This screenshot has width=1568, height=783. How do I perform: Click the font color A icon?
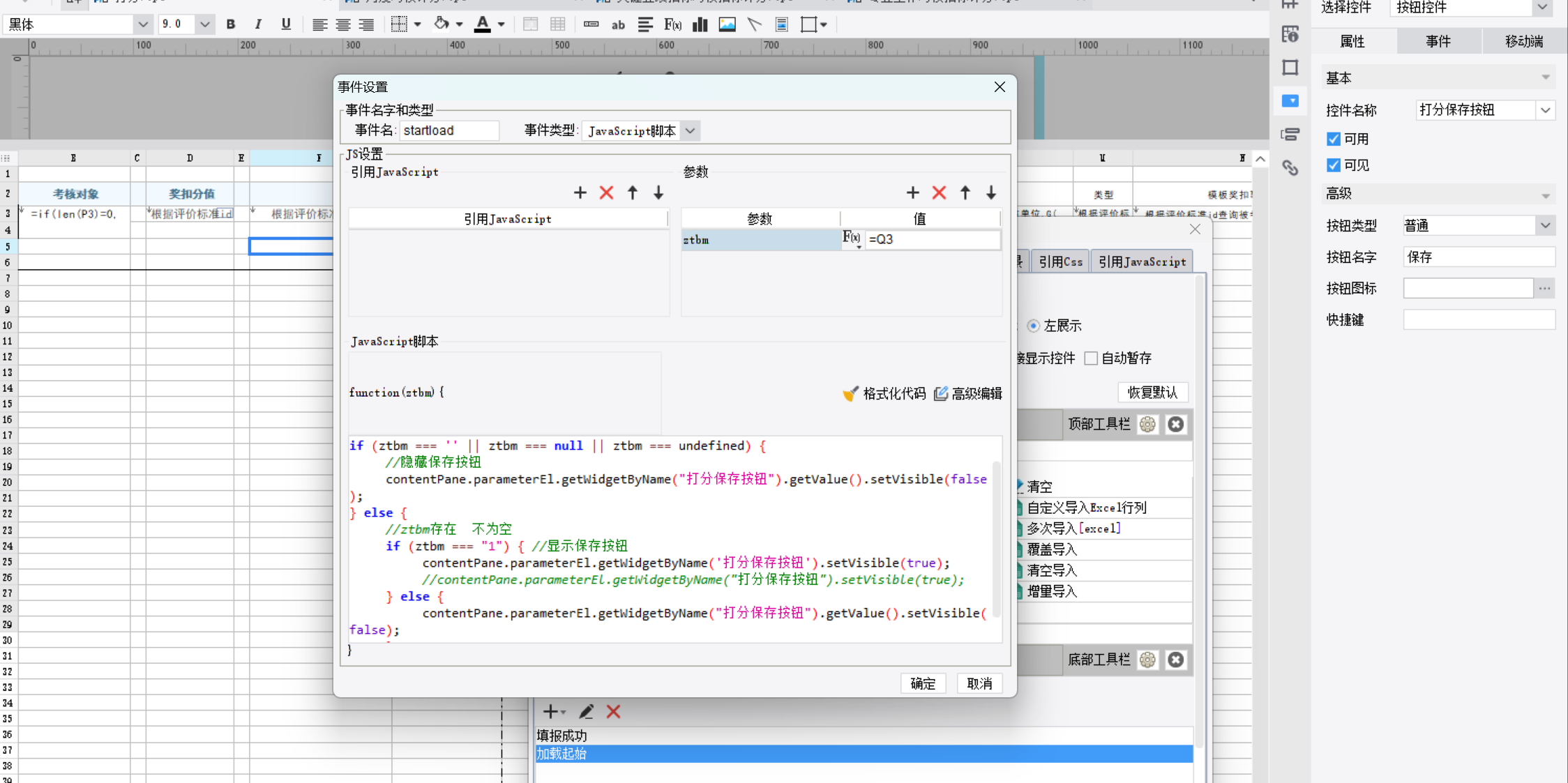tap(482, 24)
